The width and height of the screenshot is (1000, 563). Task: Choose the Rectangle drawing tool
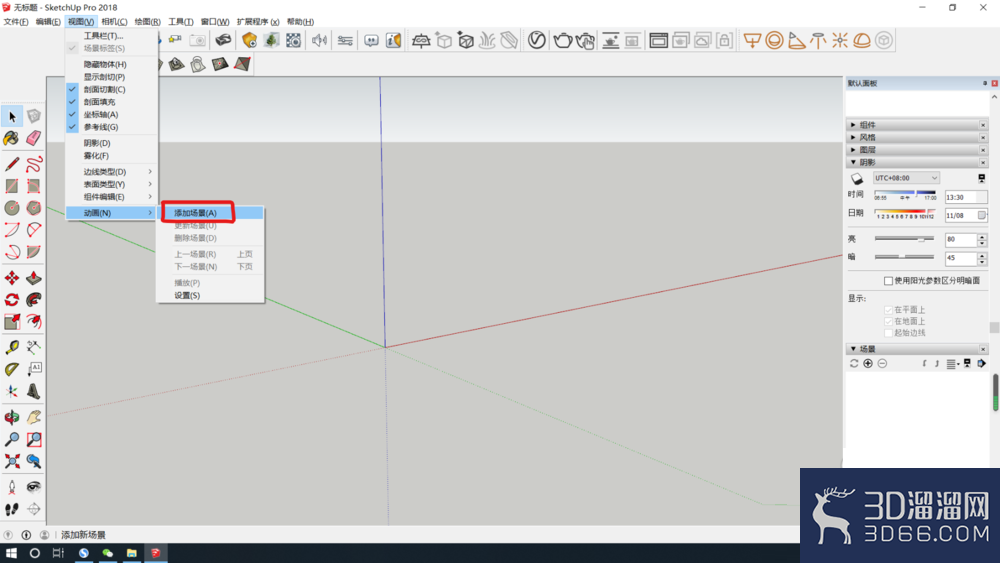tap(11, 186)
